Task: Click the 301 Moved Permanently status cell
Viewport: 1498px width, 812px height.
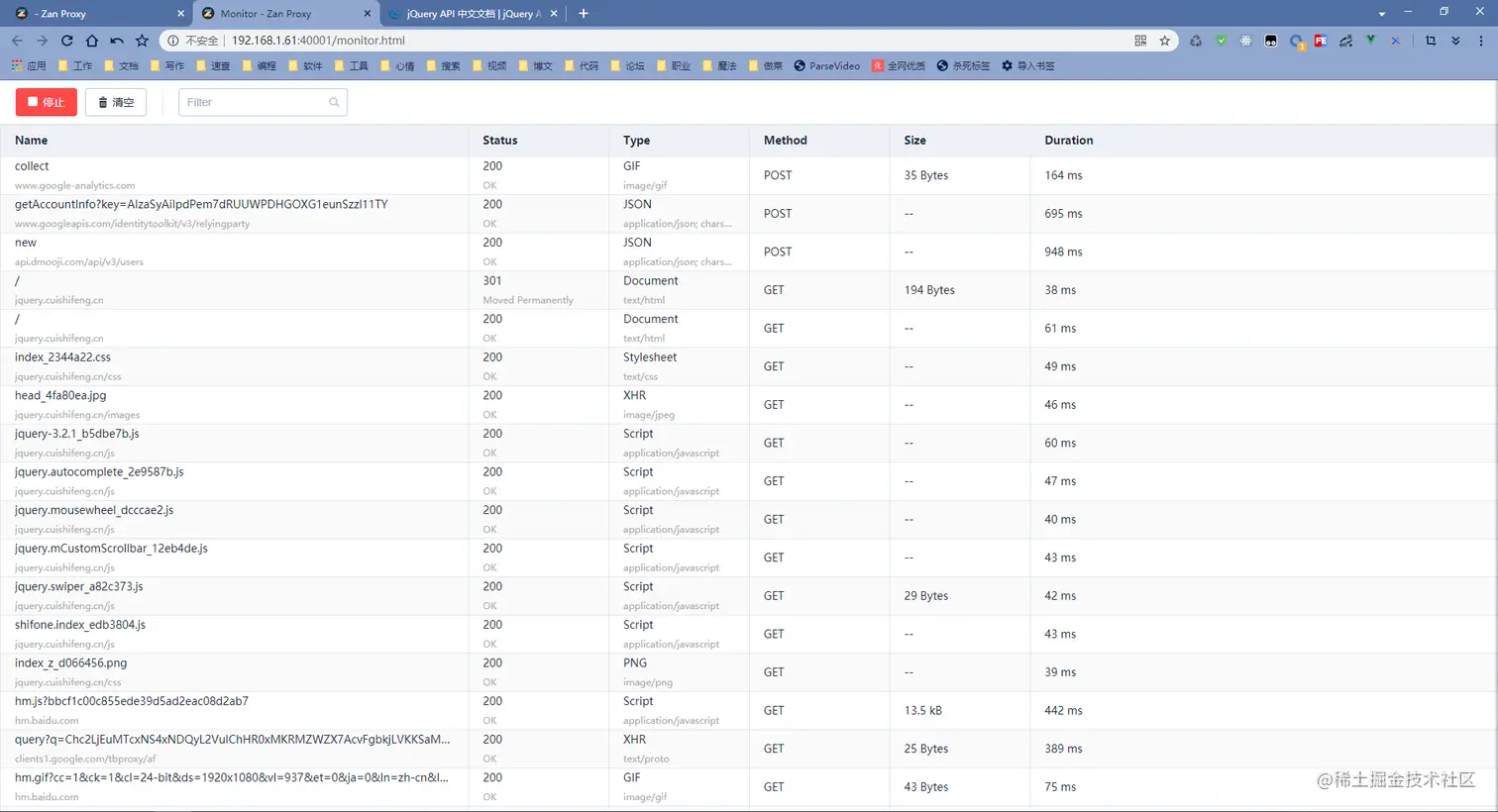Action: (538, 290)
